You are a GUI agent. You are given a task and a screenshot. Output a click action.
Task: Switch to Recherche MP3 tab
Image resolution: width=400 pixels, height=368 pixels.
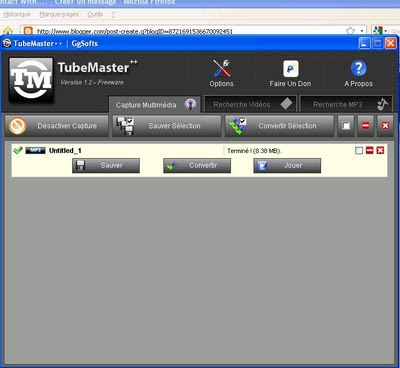(346, 104)
